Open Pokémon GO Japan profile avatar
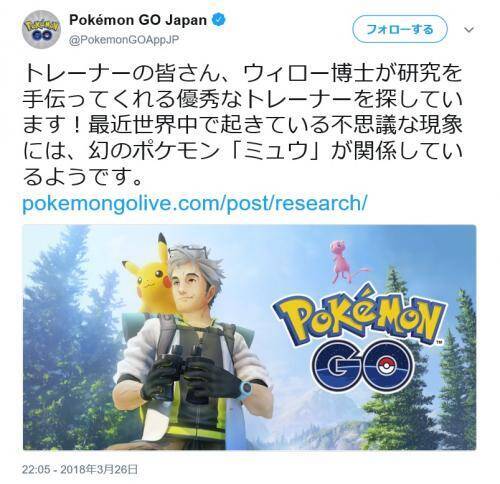The height and width of the screenshot is (484, 500). (x=41, y=30)
